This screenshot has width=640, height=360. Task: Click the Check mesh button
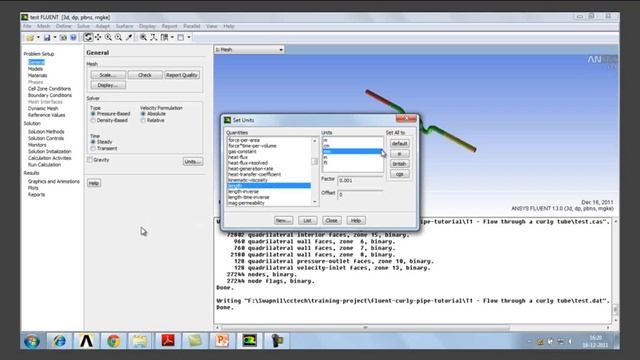tap(144, 75)
